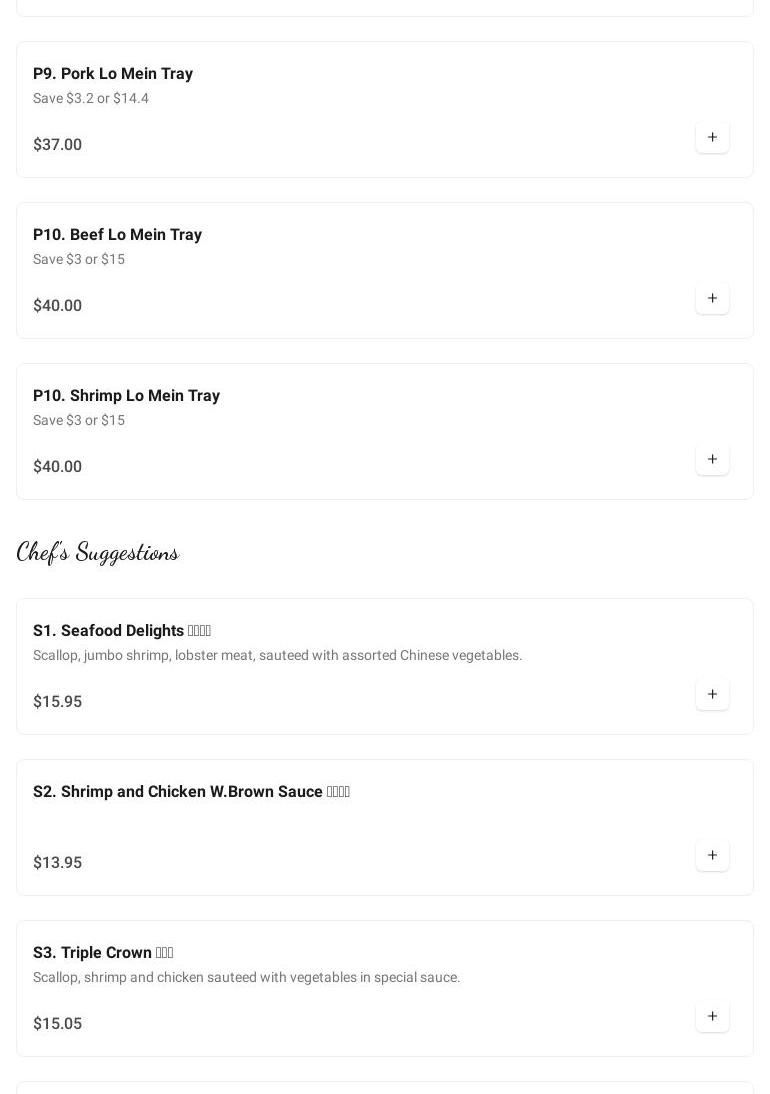Open S2. Shrimp and Chicken W.Brown Sauce title
The width and height of the screenshot is (770, 1094).
[x=191, y=791]
